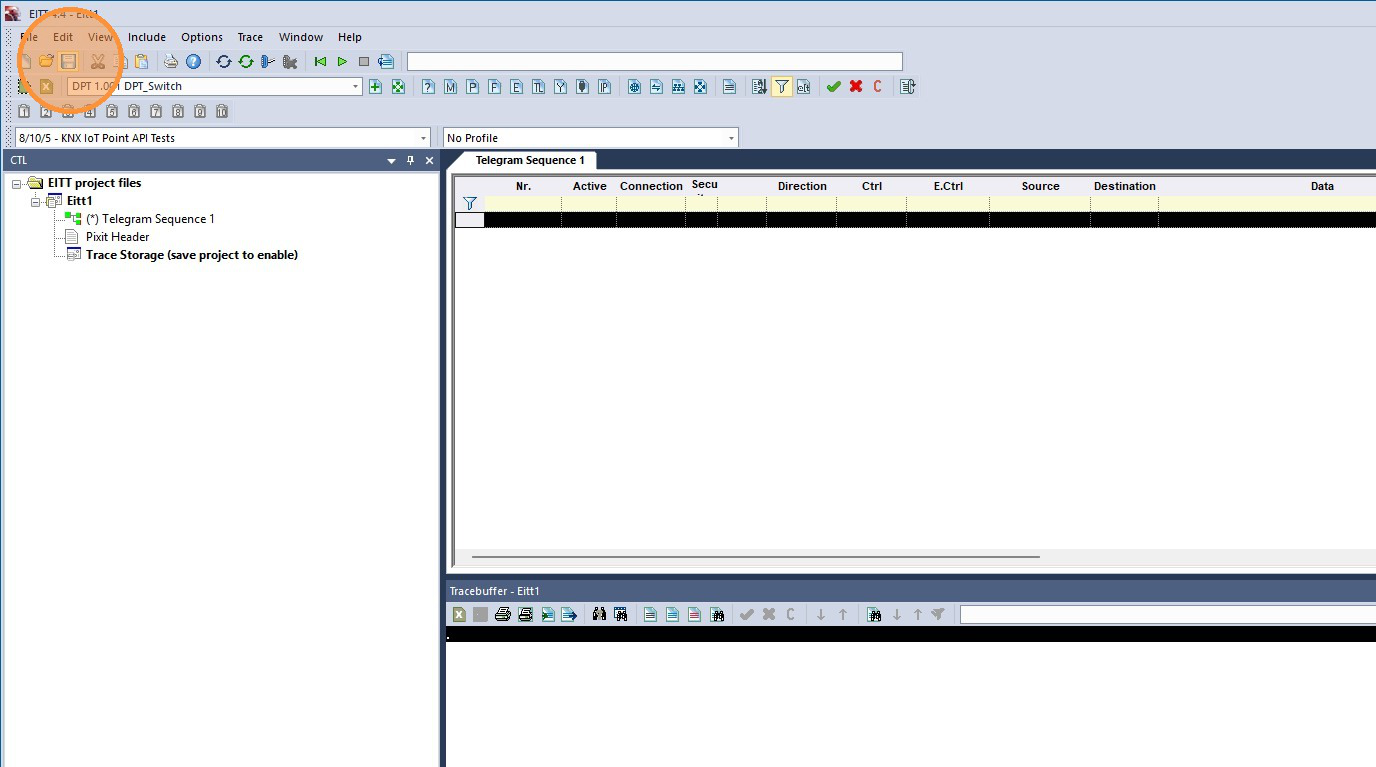
Task: Click the Connection column header
Action: click(x=651, y=186)
